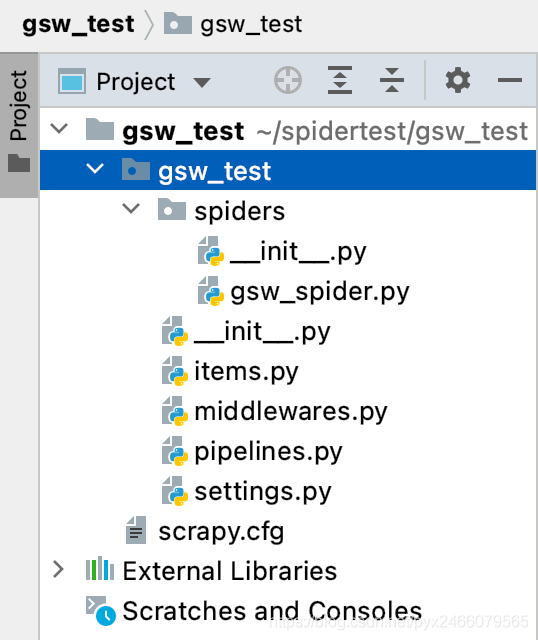This screenshot has width=538, height=640.
Task: Click the Collapse All toolbar icon
Action: tap(391, 80)
